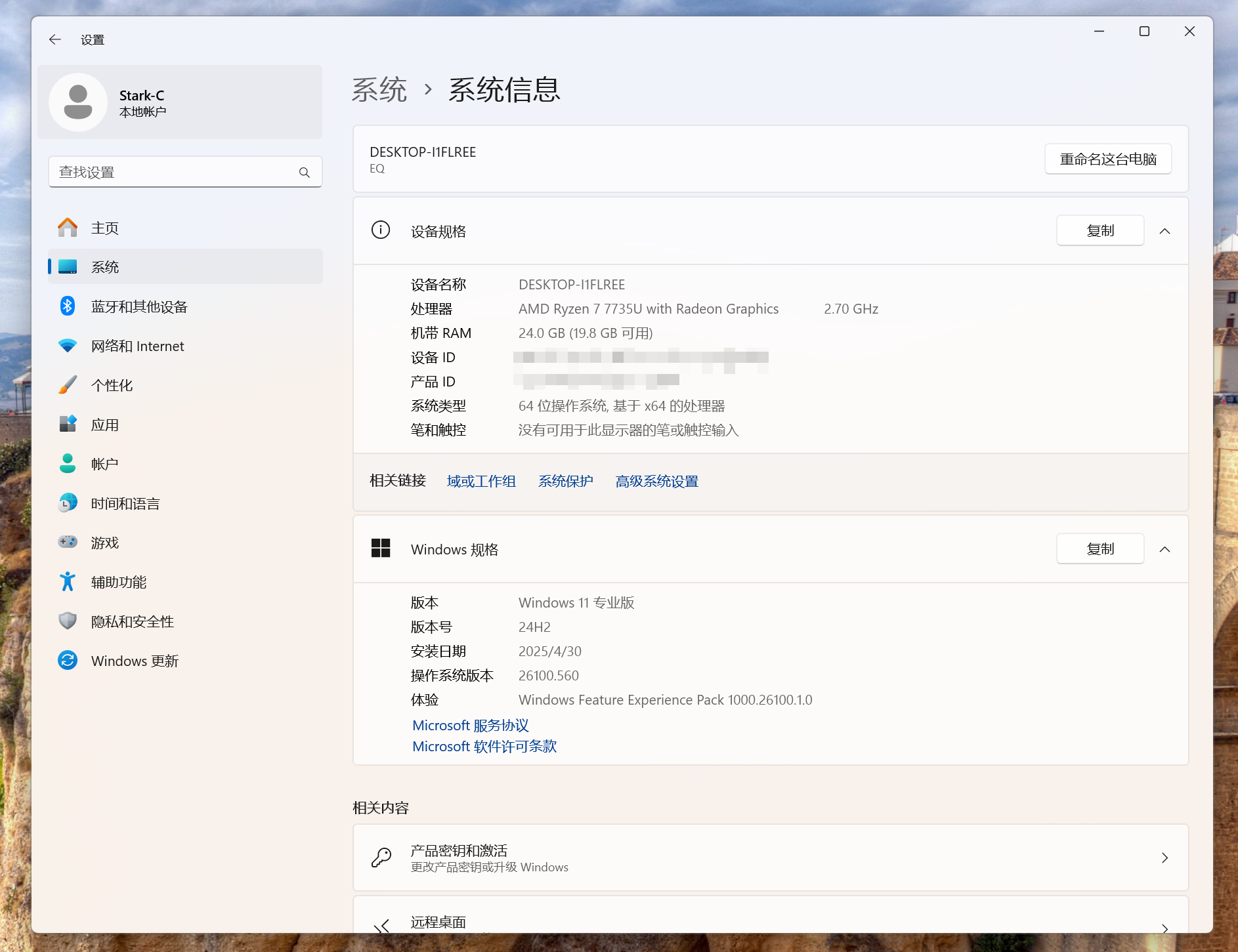The height and width of the screenshot is (952, 1238).
Task: Focus the 查找设置 search field
Action: (185, 172)
